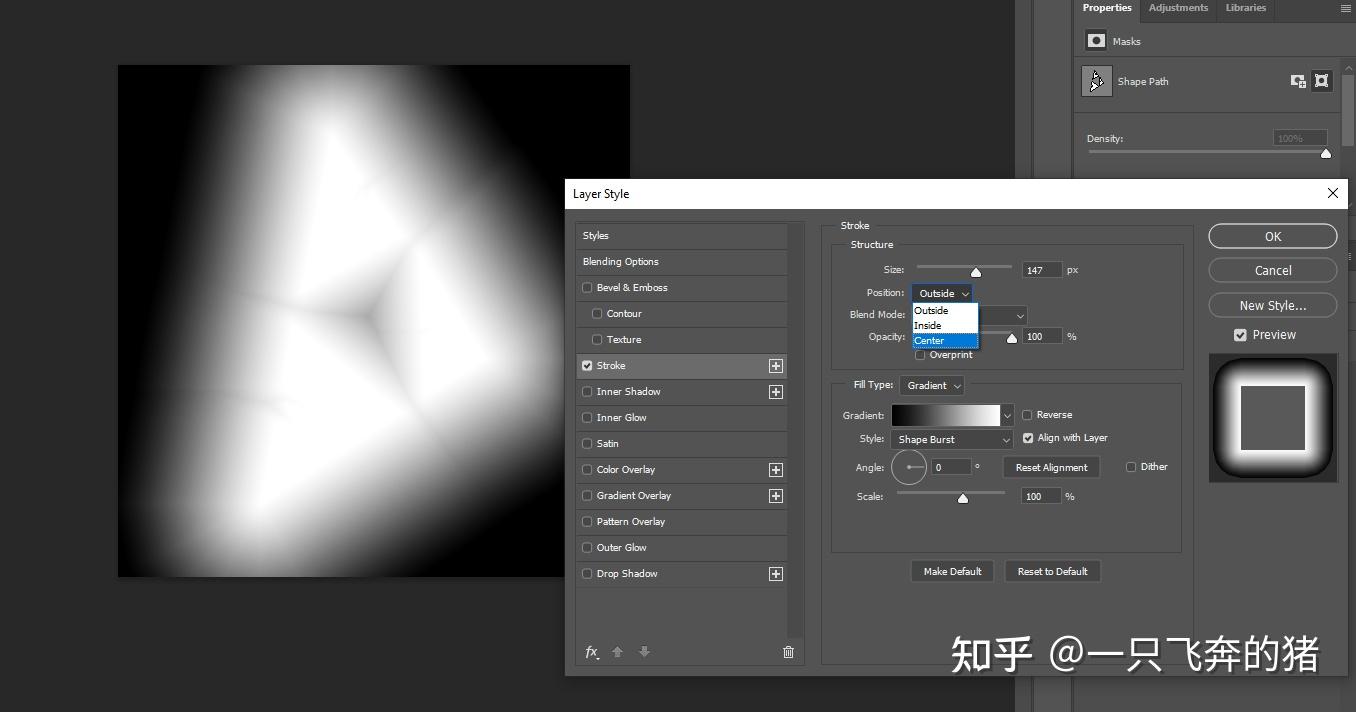The image size is (1356, 712).
Task: Select the vector mask icon in Properties
Action: (x=1322, y=81)
